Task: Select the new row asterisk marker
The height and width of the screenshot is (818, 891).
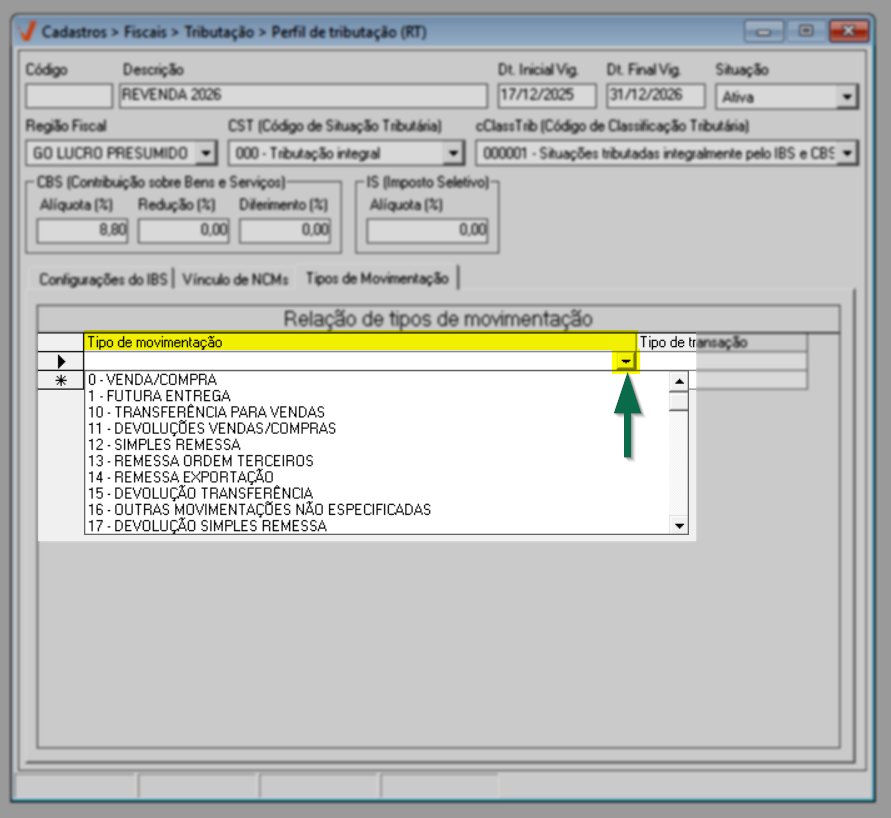Action: [x=61, y=380]
